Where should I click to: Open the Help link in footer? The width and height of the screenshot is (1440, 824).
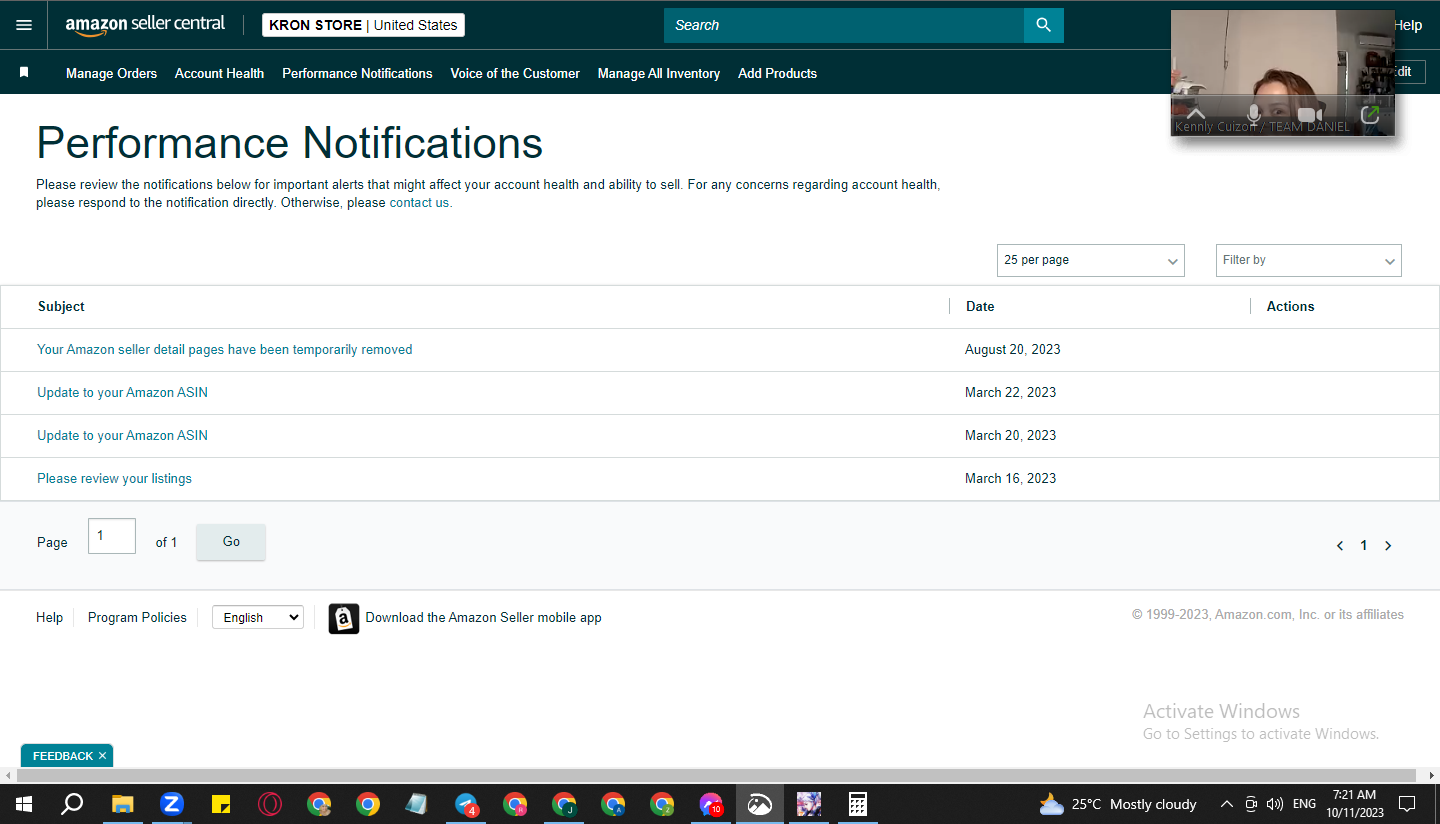pyautogui.click(x=50, y=617)
